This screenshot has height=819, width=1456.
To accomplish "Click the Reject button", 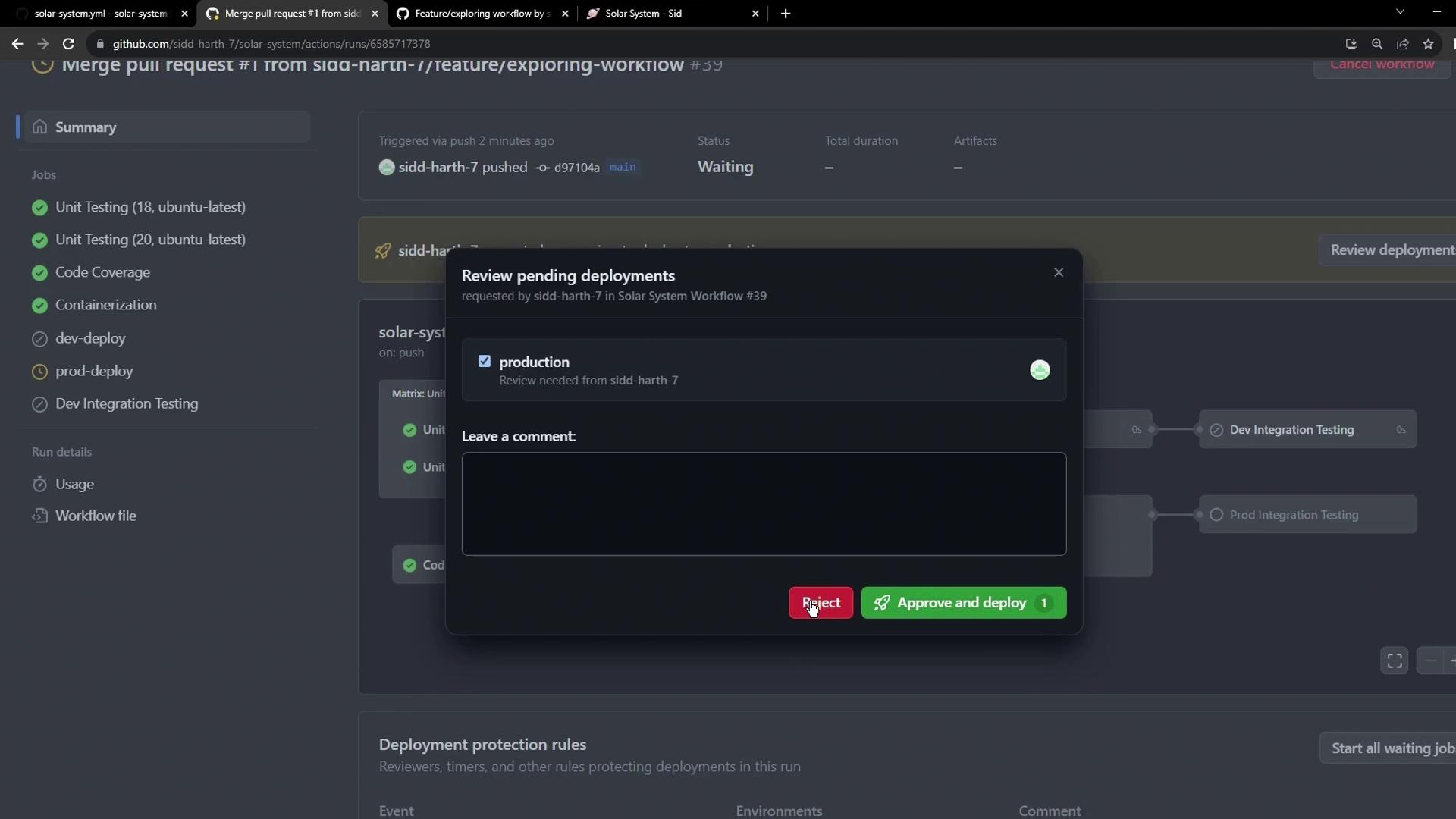I will point(821,603).
